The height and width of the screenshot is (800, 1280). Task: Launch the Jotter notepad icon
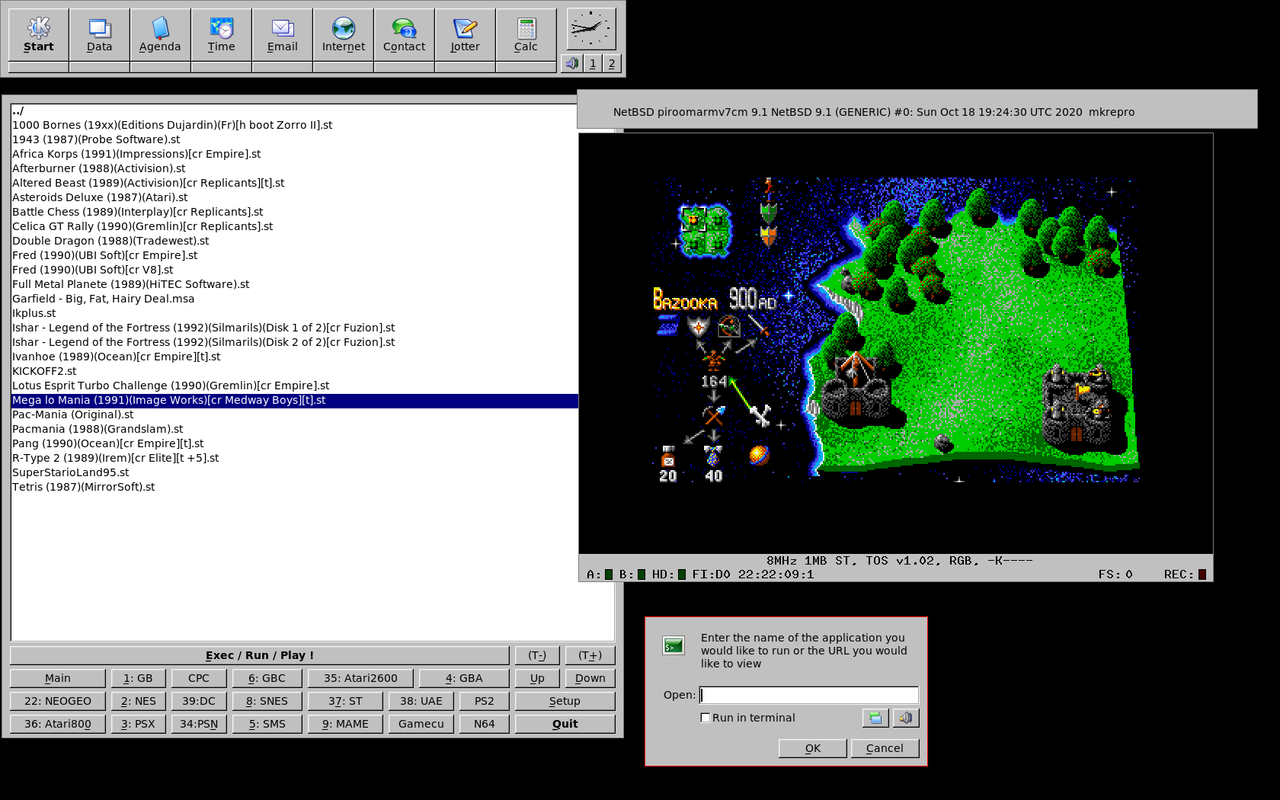pyautogui.click(x=465, y=35)
